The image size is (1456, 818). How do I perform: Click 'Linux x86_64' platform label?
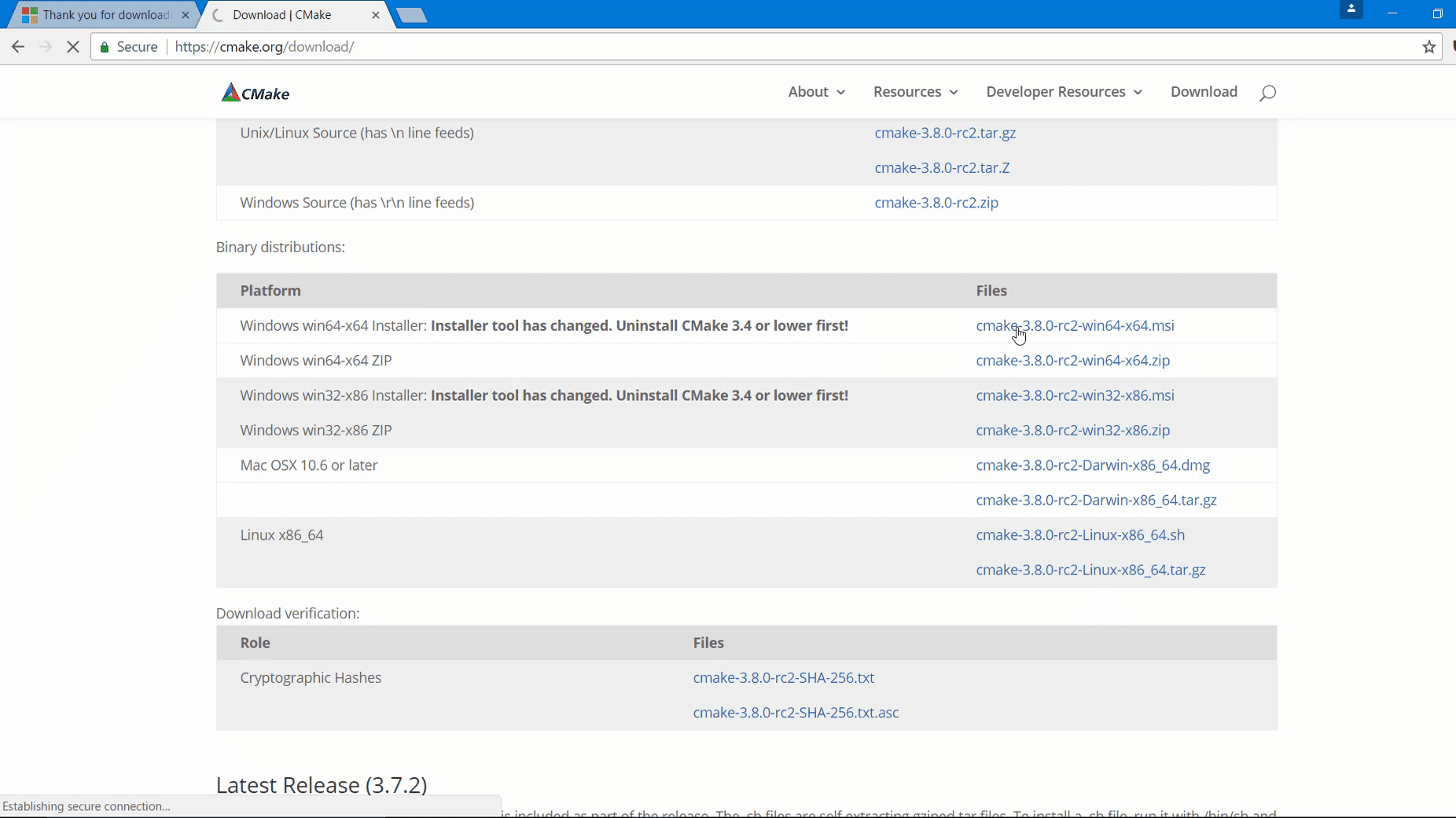tap(281, 535)
